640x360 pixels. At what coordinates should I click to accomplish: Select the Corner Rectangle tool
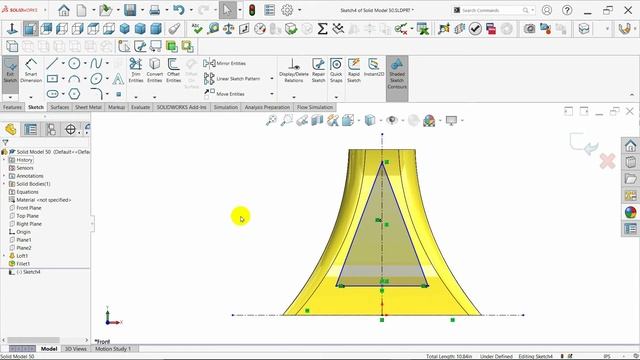(x=52, y=78)
